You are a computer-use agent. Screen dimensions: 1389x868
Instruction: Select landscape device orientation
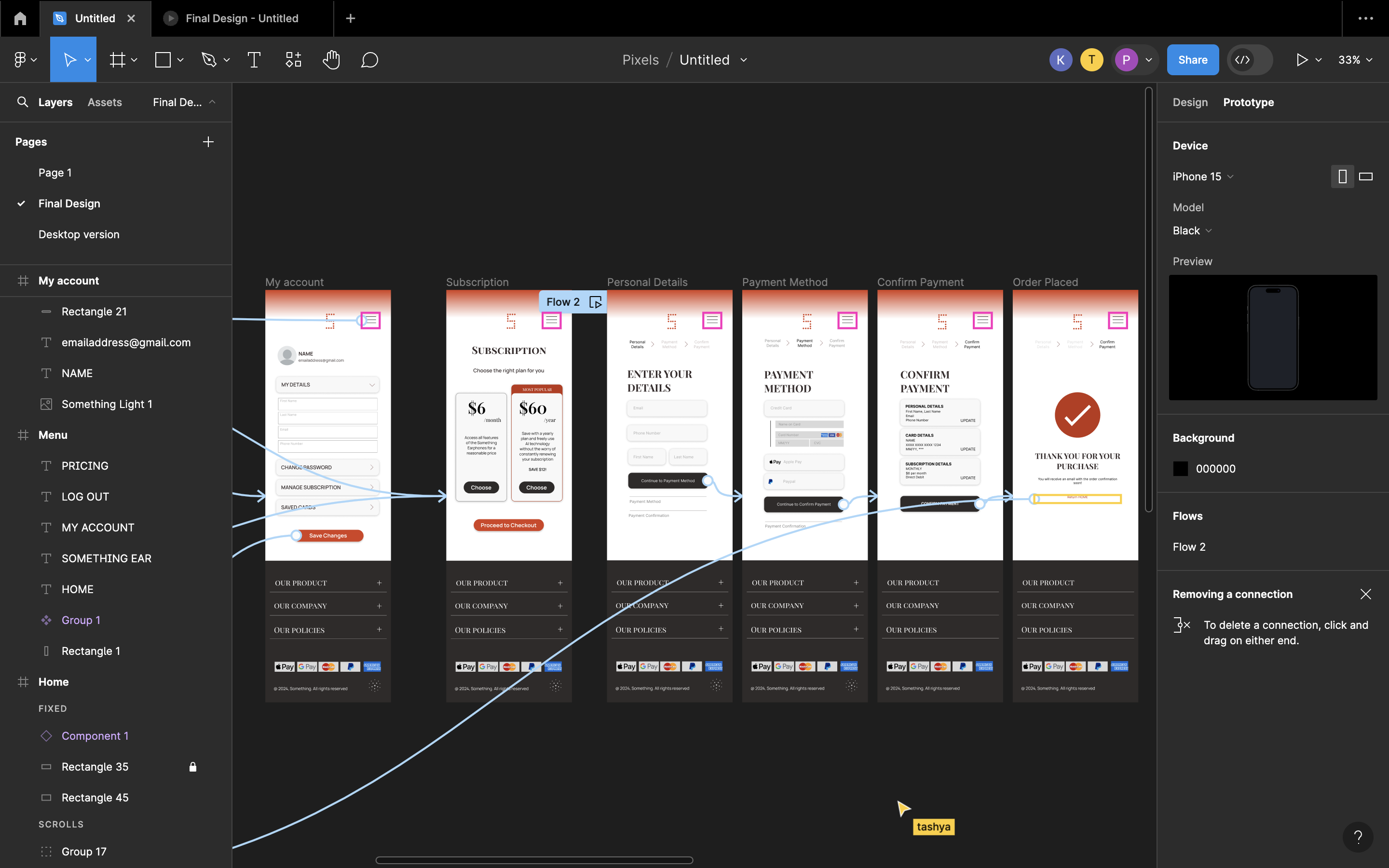[1365, 176]
